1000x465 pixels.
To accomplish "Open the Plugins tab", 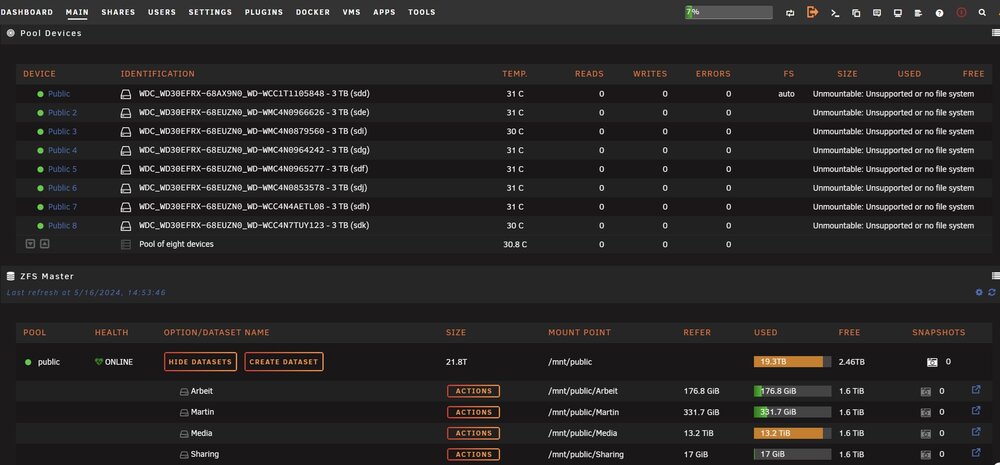I will (263, 12).
